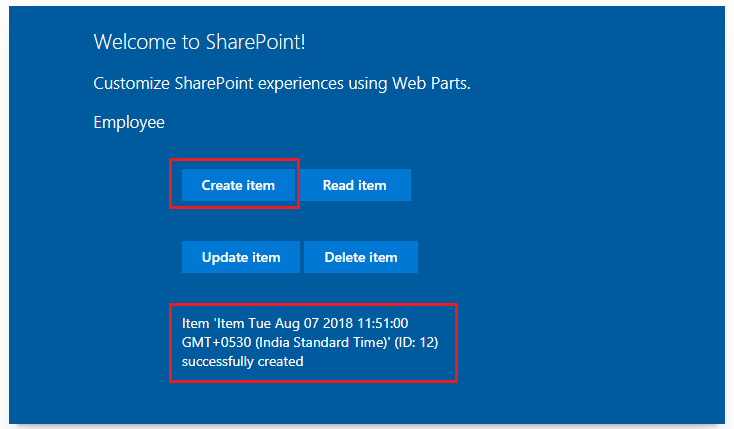Click the GMT+0530 timezone offset text
Screen dimensions: 734x429
click(x=212, y=342)
